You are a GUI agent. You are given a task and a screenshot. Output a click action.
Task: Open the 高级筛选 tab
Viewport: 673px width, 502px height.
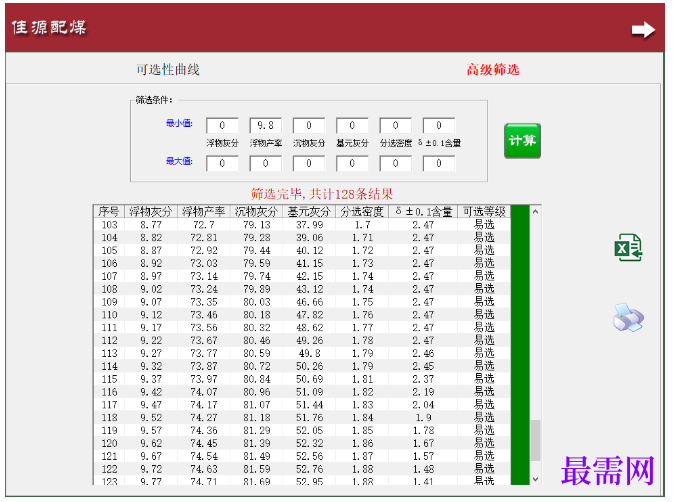(493, 70)
